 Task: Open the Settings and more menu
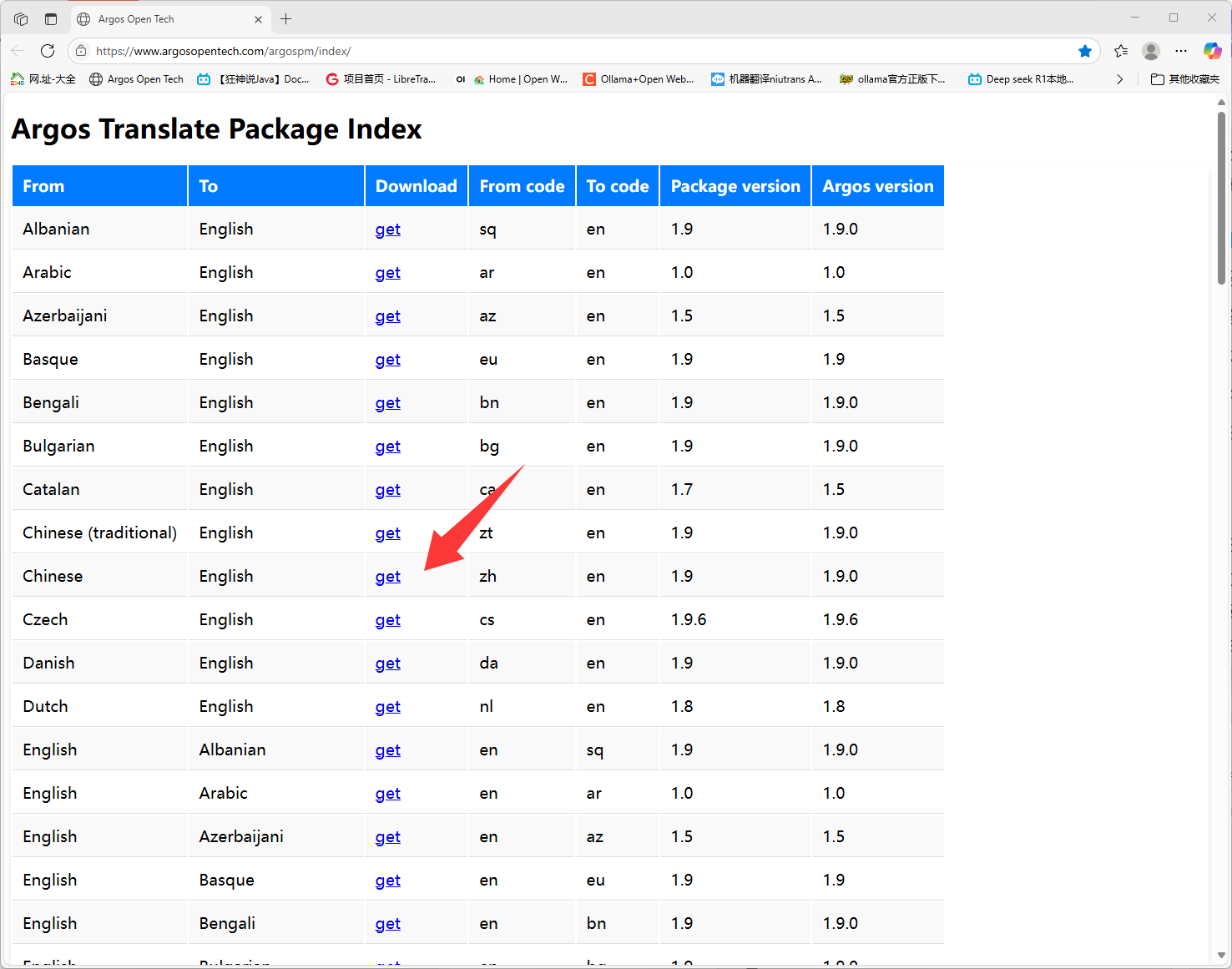pyautogui.click(x=1181, y=51)
